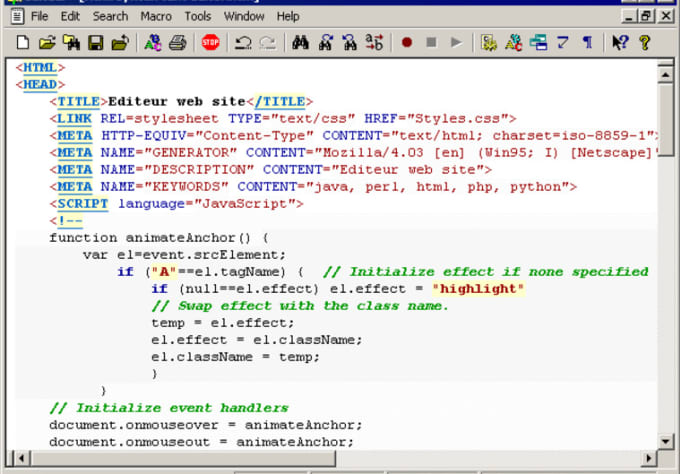Image resolution: width=680 pixels, height=474 pixels.
Task: Click the vertical scrollbar thumb
Action: pyautogui.click(x=665, y=120)
